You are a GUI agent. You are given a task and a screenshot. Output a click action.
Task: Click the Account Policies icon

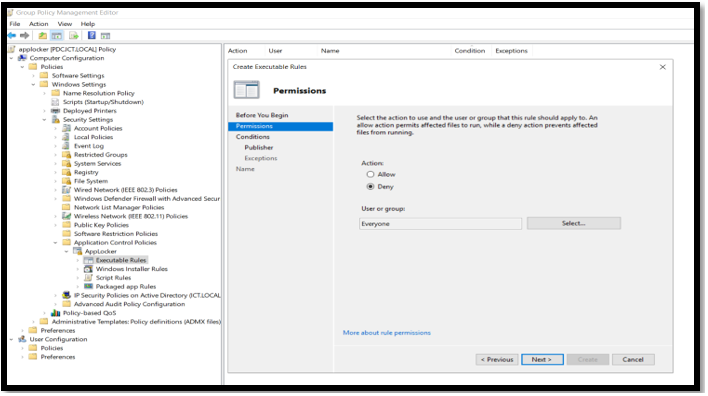click(x=66, y=128)
